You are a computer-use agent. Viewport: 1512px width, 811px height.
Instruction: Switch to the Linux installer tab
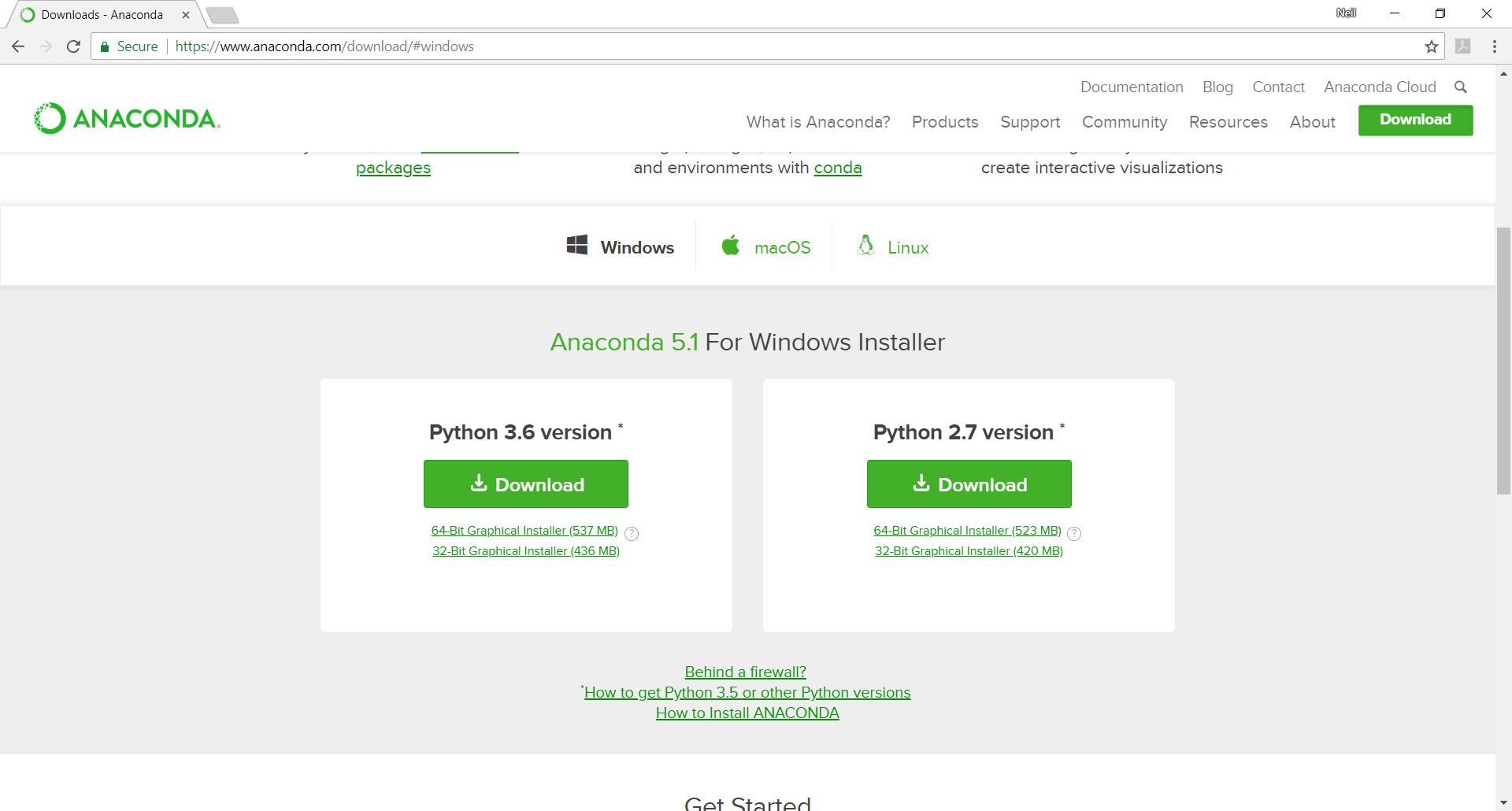(892, 247)
